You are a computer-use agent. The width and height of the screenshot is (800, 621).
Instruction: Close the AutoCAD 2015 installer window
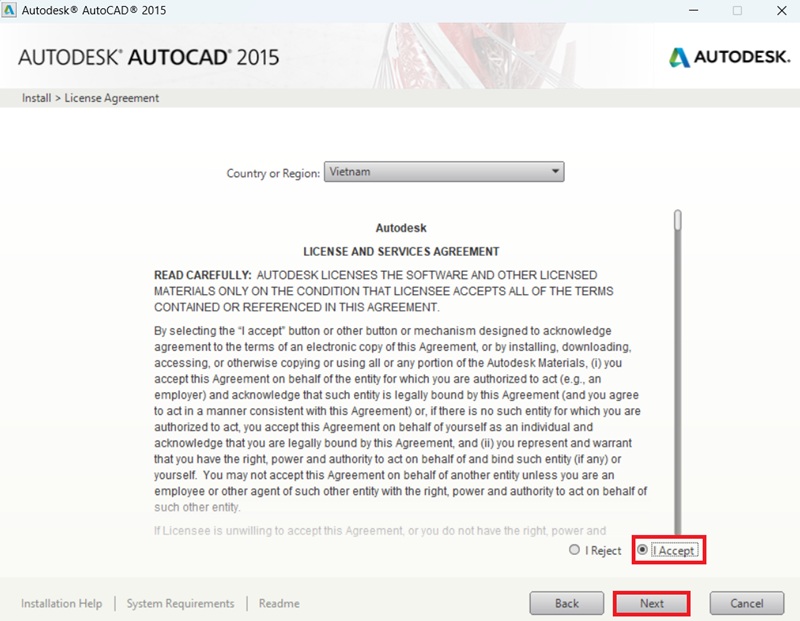pyautogui.click(x=779, y=11)
